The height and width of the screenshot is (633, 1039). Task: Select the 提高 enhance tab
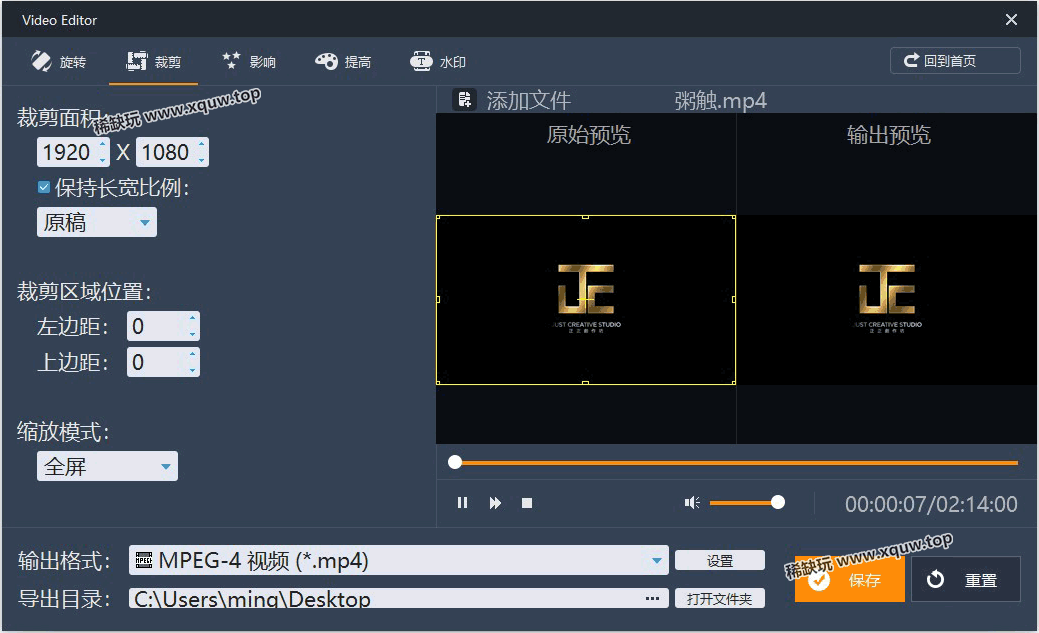click(343, 62)
